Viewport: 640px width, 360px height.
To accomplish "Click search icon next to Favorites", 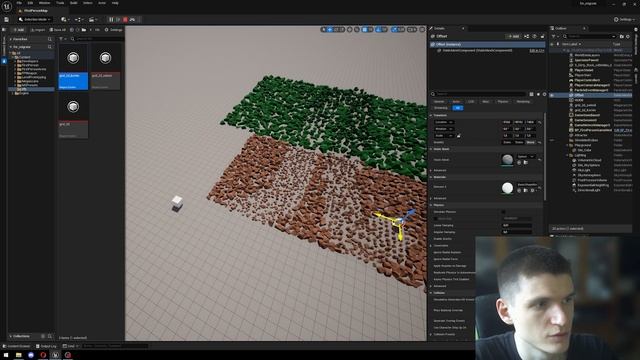I will click(50, 39).
